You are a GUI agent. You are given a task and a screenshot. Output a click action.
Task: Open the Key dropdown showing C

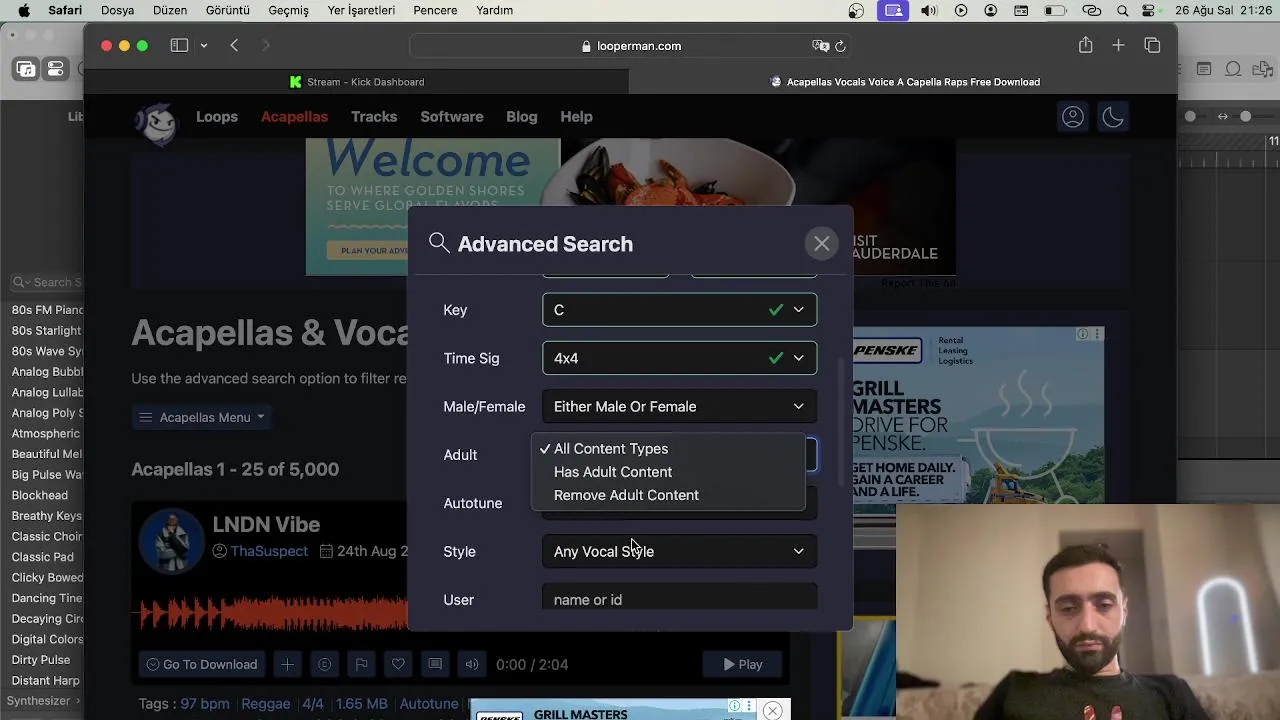[679, 310]
